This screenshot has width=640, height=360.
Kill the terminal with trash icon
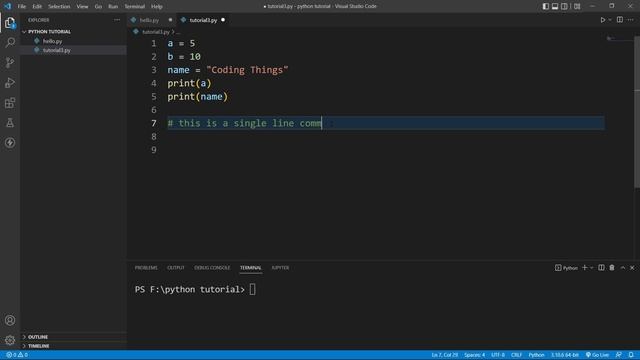click(x=612, y=268)
